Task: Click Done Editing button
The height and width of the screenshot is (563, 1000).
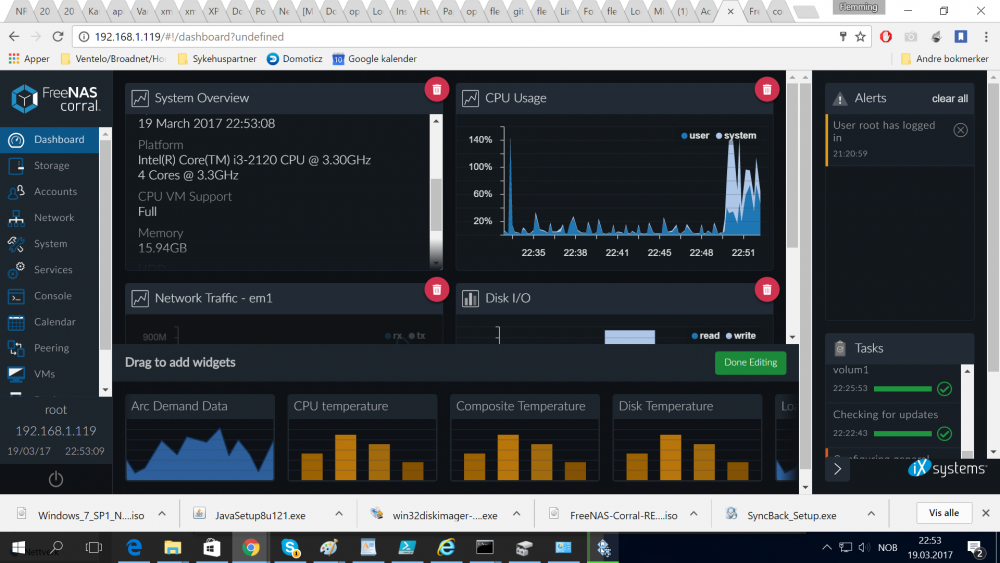Action: pyautogui.click(x=750, y=362)
